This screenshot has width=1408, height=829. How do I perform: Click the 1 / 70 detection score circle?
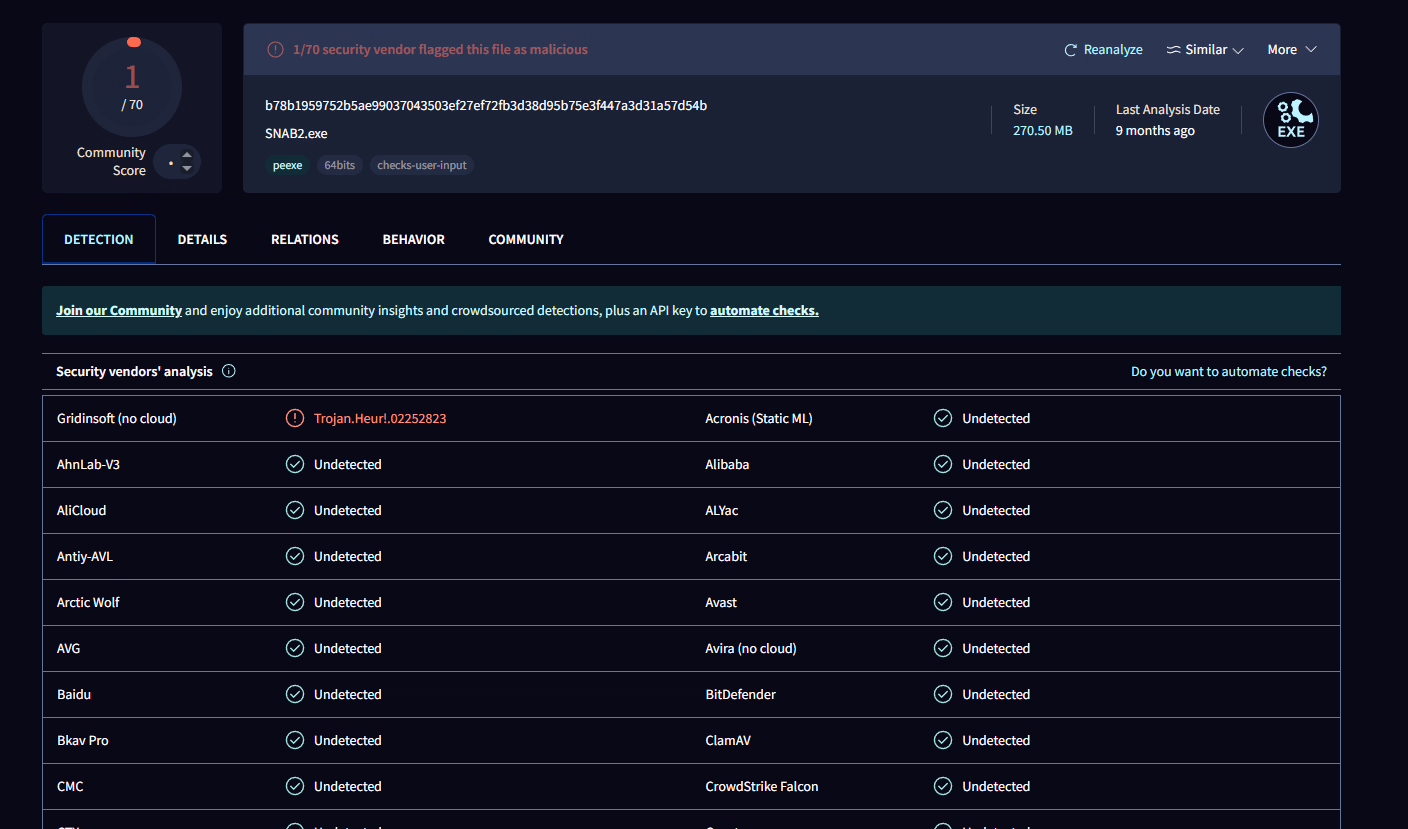tap(132, 88)
